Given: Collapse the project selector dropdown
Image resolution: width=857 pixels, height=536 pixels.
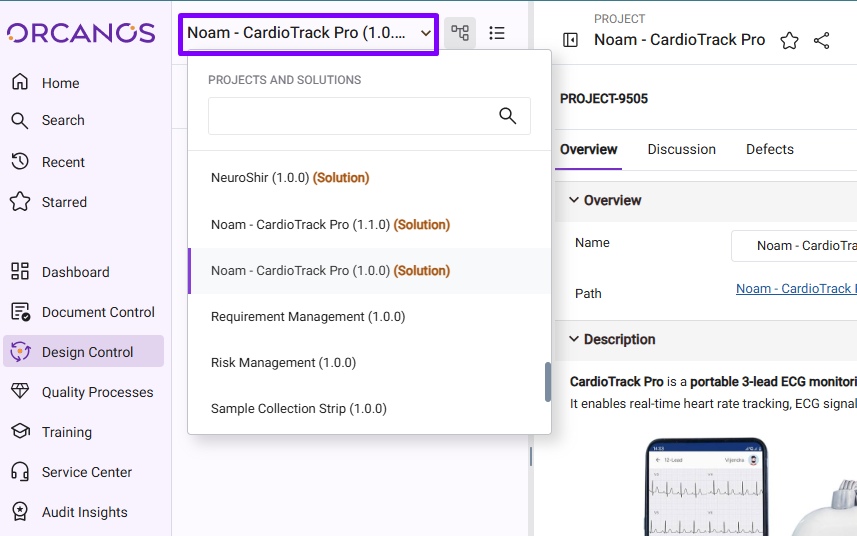Looking at the screenshot, I should point(426,33).
